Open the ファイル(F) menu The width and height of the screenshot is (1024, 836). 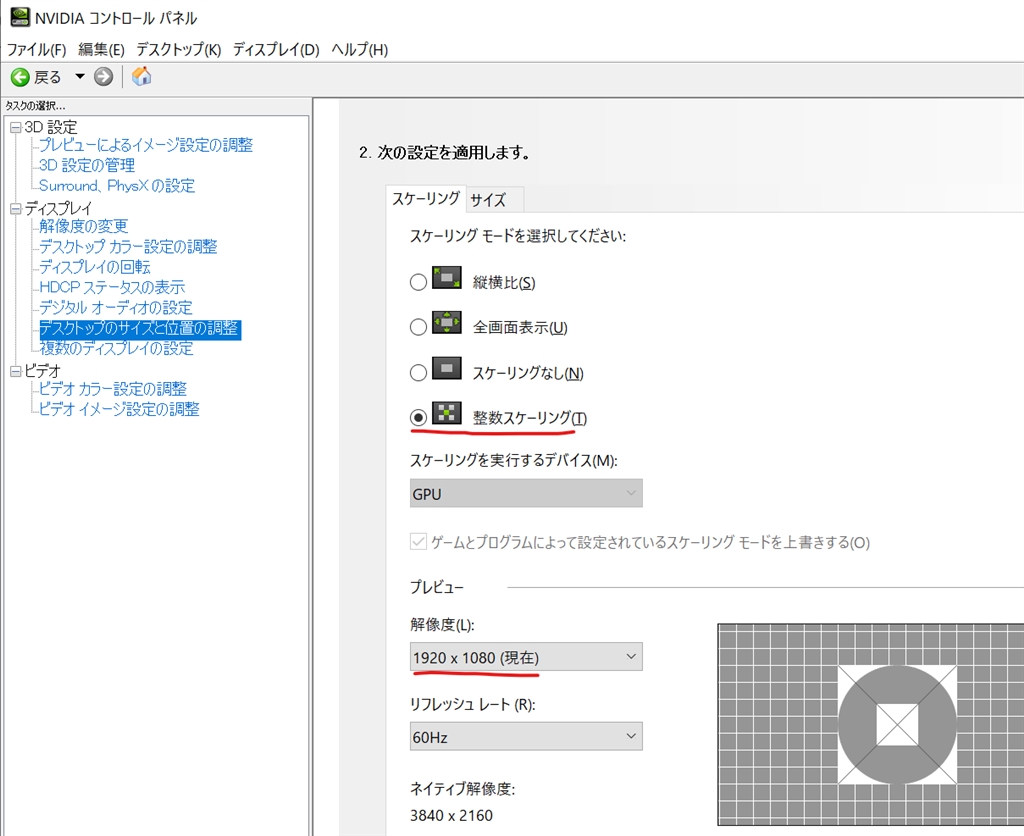[37, 50]
